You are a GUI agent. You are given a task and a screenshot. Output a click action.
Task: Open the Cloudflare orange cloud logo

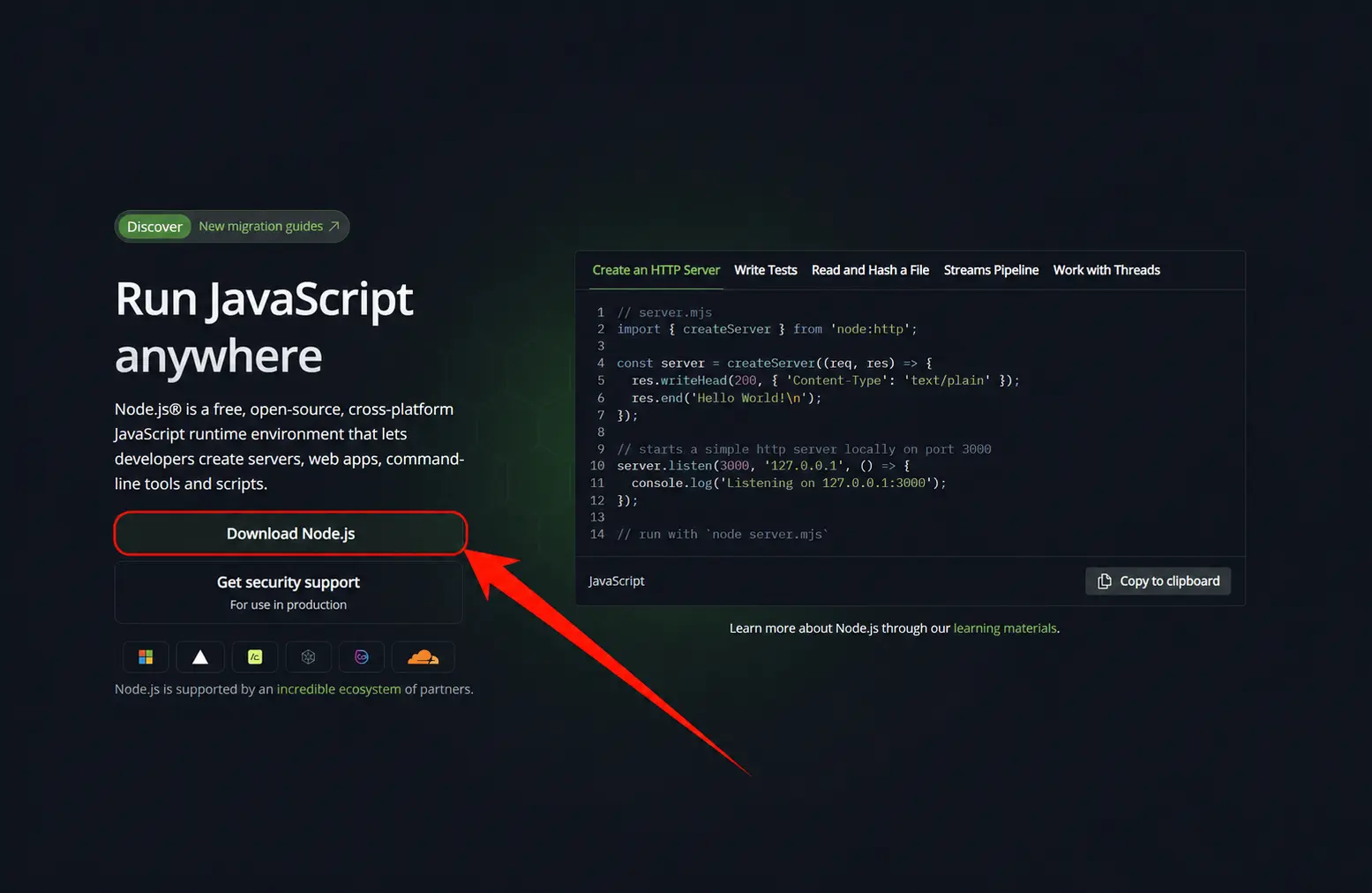click(x=424, y=657)
